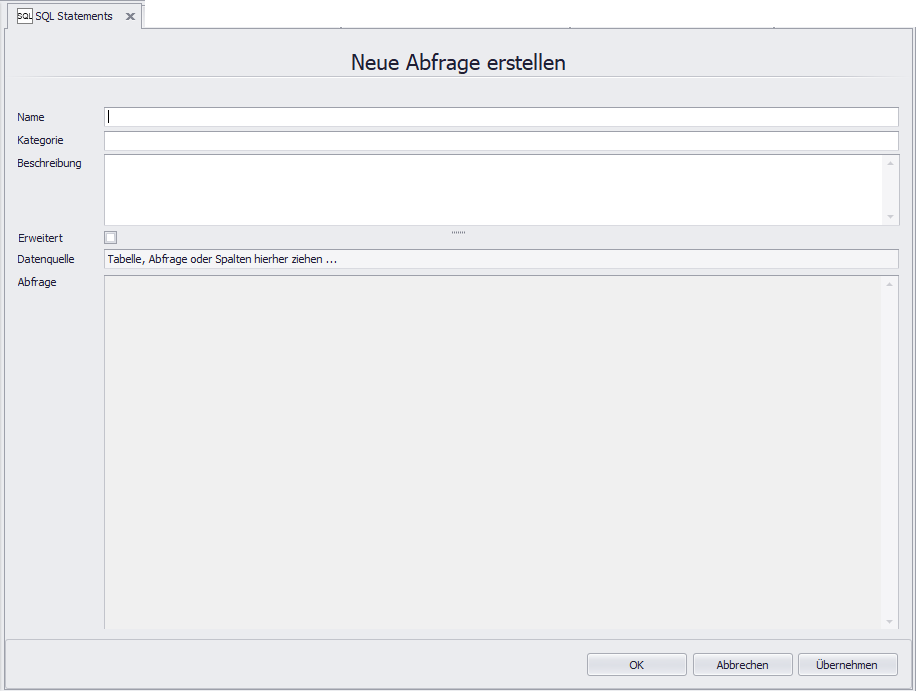Close the SQL Statements tab

coord(129,16)
